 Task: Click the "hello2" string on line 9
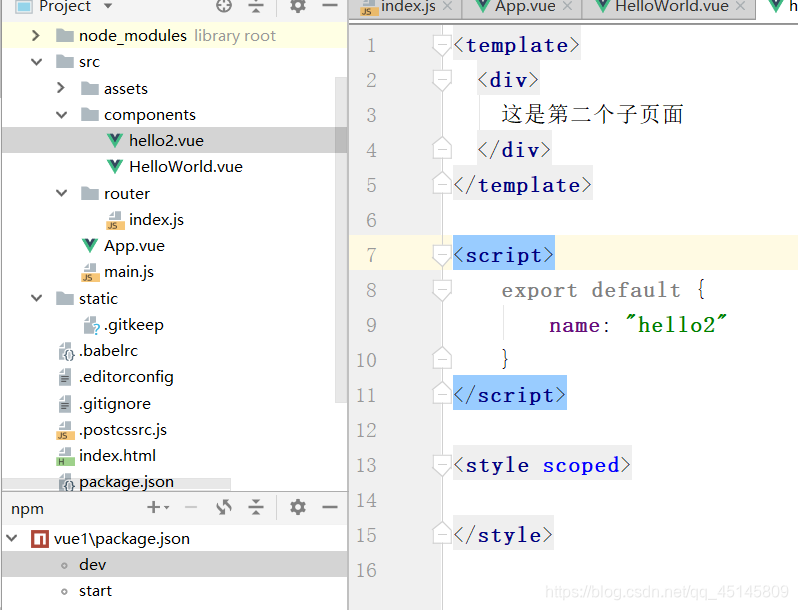pos(676,325)
